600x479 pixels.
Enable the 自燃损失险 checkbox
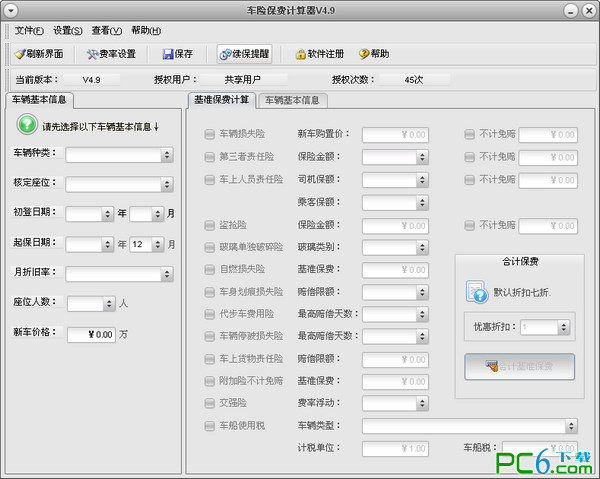[209, 270]
